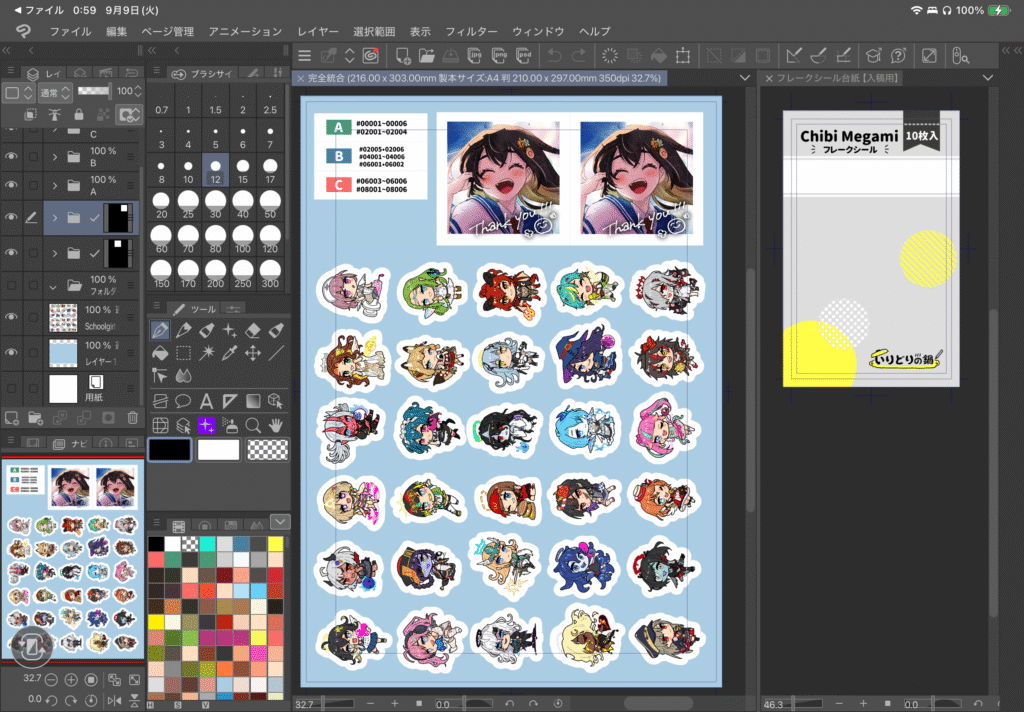Select the Eyedropper tool

229,353
